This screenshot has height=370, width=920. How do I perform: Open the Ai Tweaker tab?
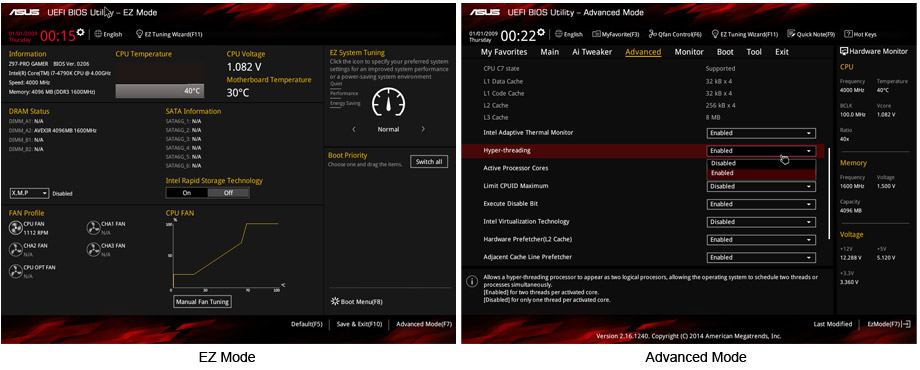[x=592, y=52]
